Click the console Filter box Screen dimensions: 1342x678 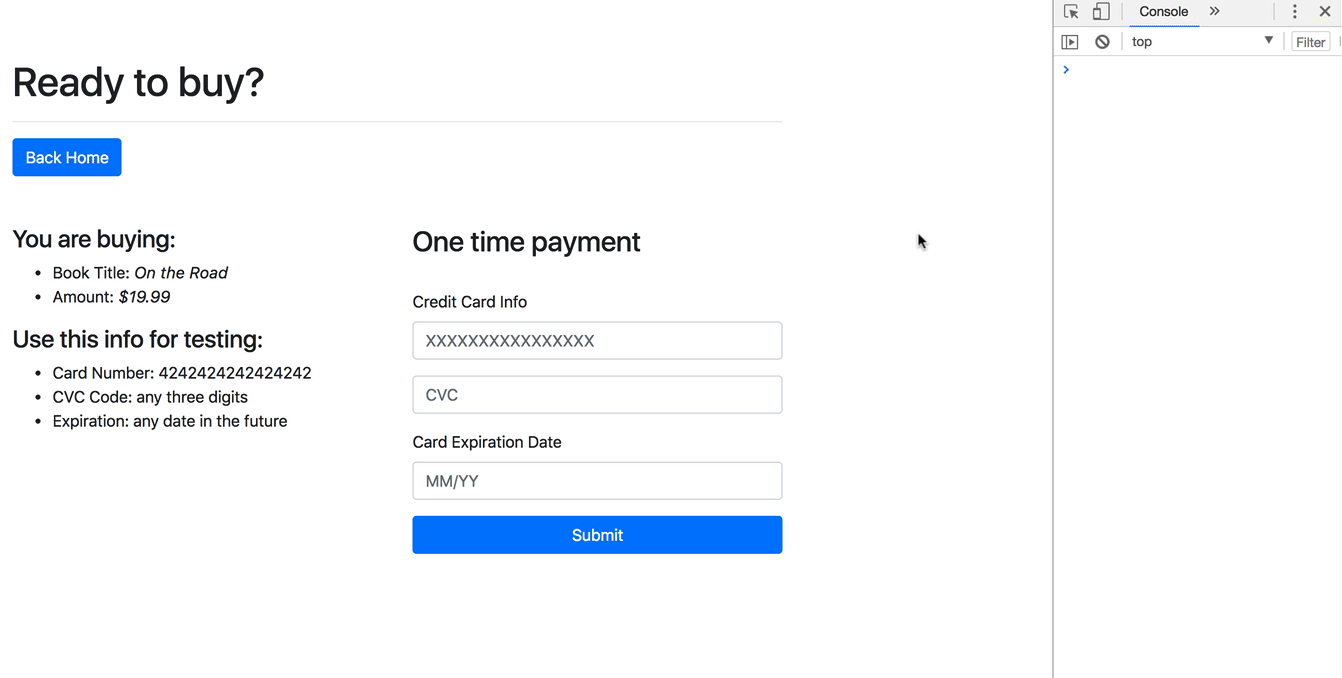1310,41
